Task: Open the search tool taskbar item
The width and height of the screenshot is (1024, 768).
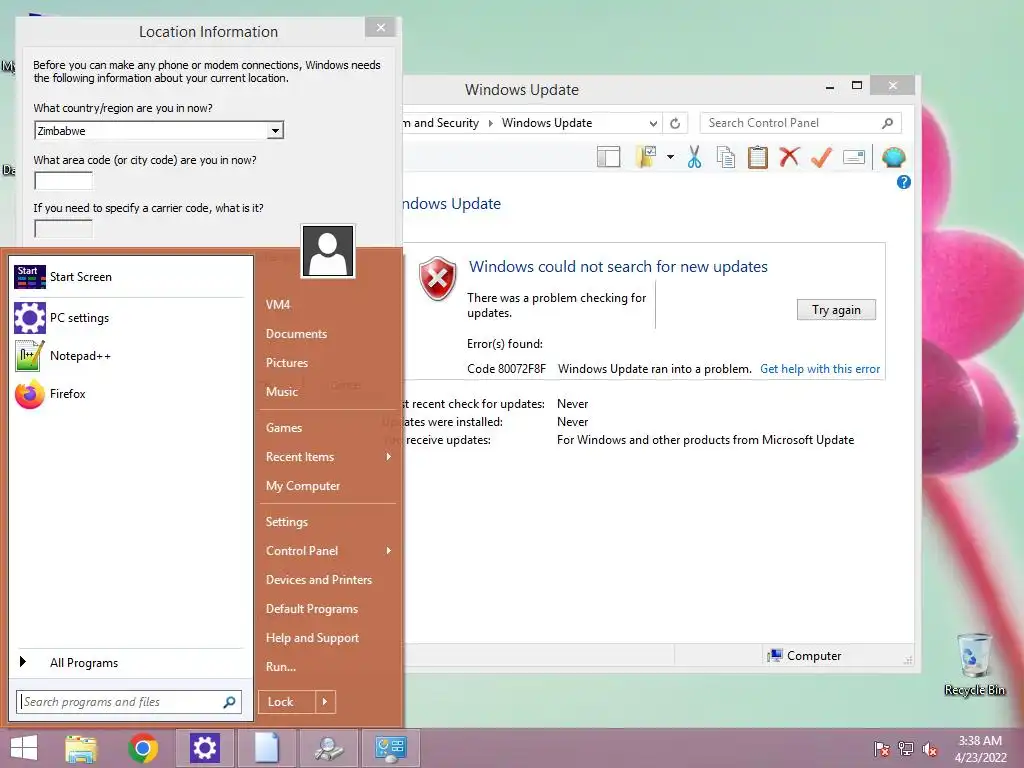Action: click(328, 748)
